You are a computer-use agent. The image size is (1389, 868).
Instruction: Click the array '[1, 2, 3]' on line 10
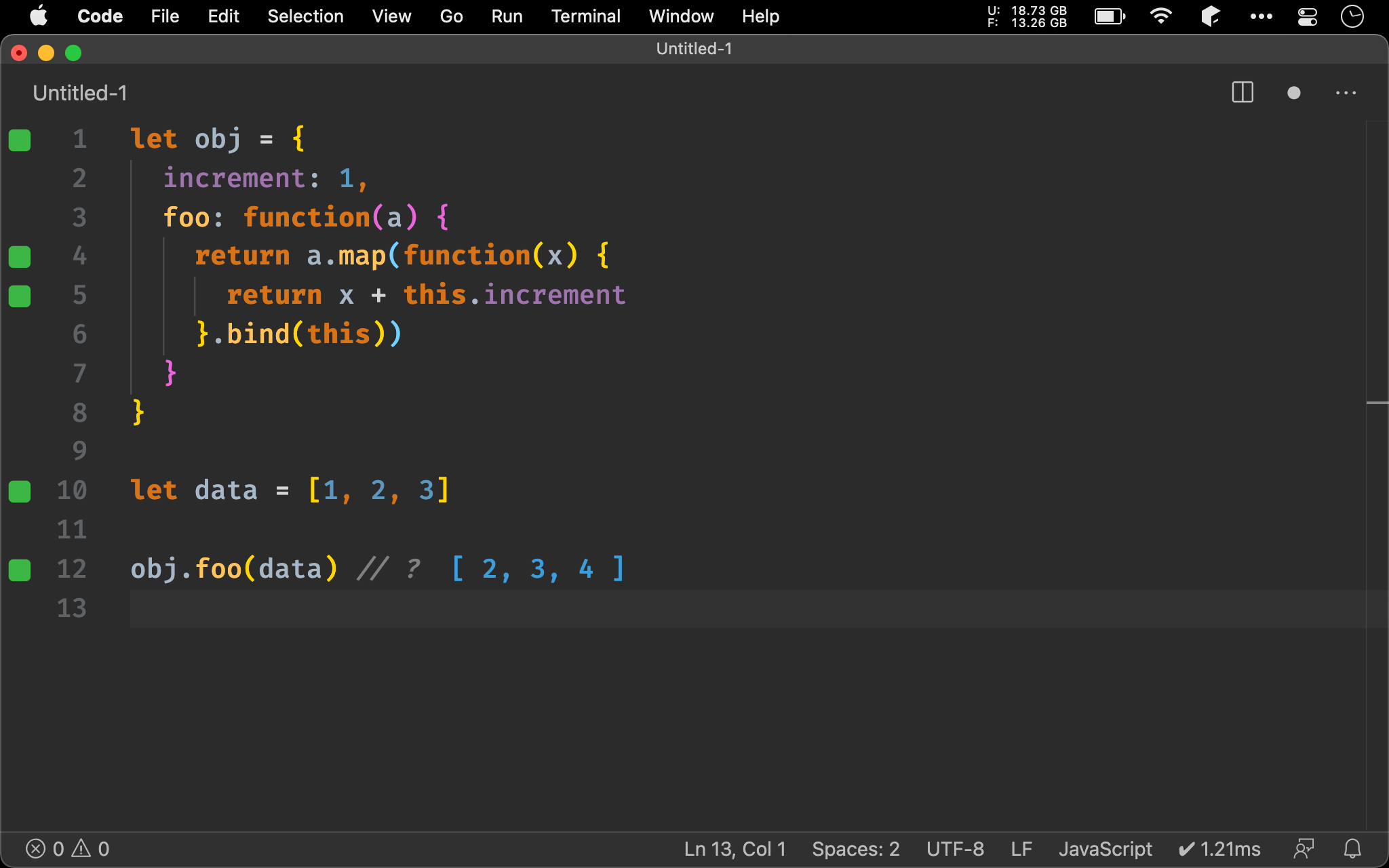[x=378, y=490]
